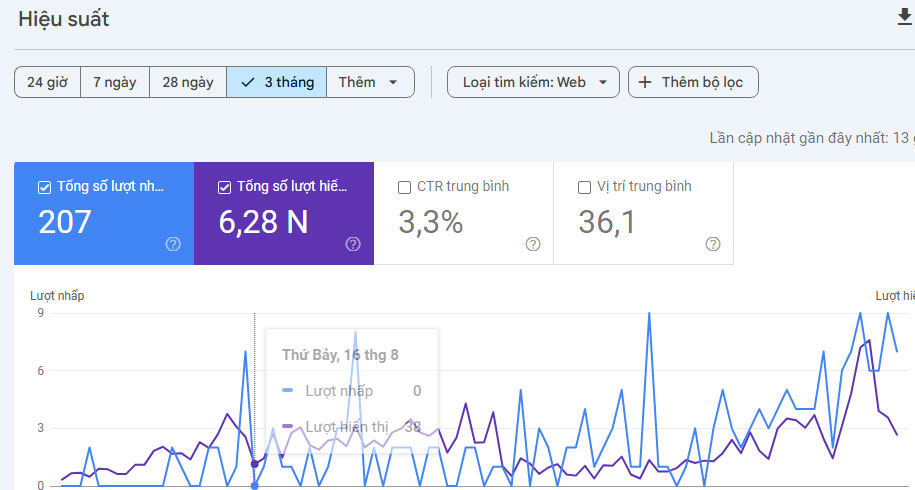Click the purple impressions data point marker
The height and width of the screenshot is (490, 915).
pos(254,464)
